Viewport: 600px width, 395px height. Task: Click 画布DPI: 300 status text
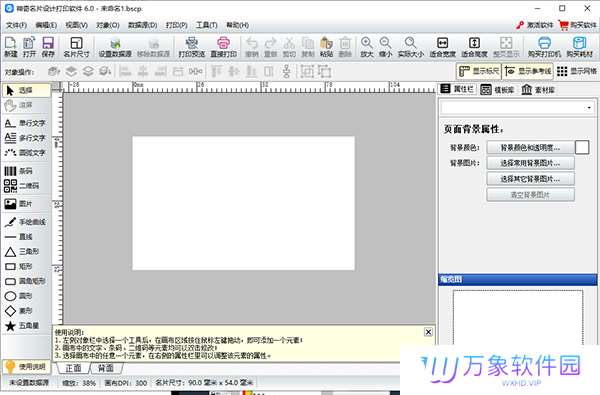pyautogui.click(x=126, y=383)
